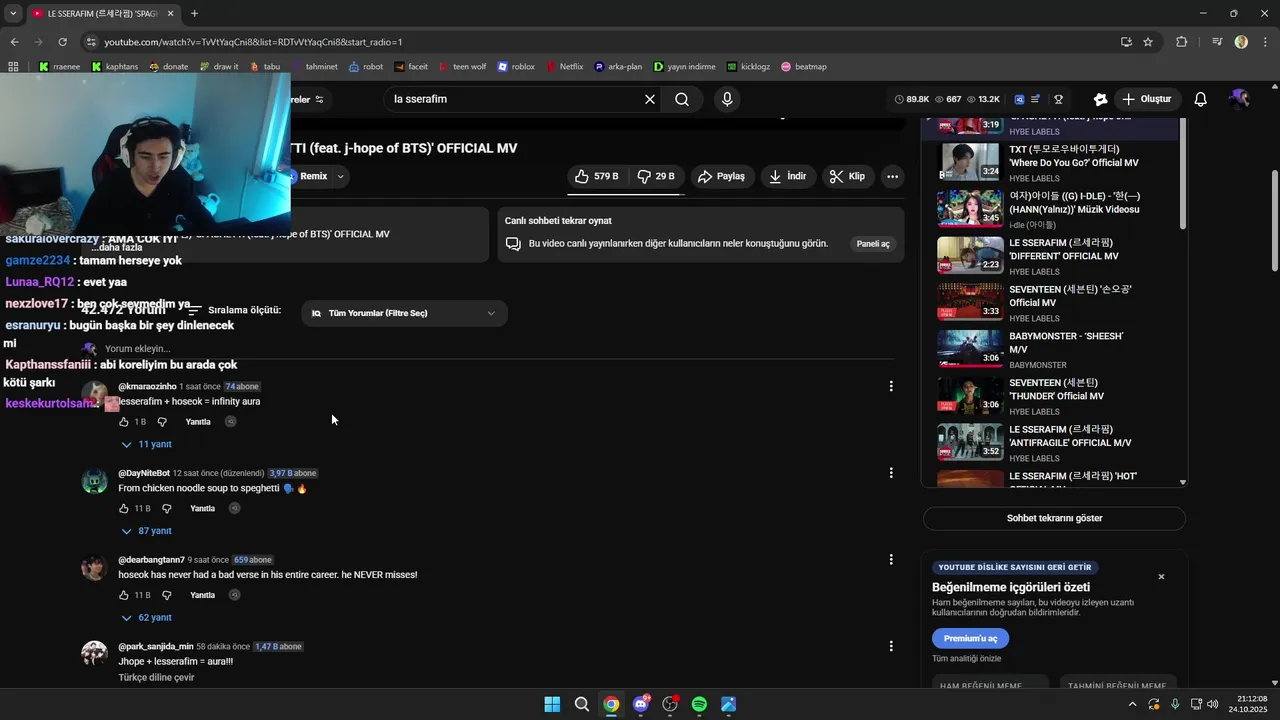Reload the page in Chrome
The image size is (1280, 720).
coord(62,42)
